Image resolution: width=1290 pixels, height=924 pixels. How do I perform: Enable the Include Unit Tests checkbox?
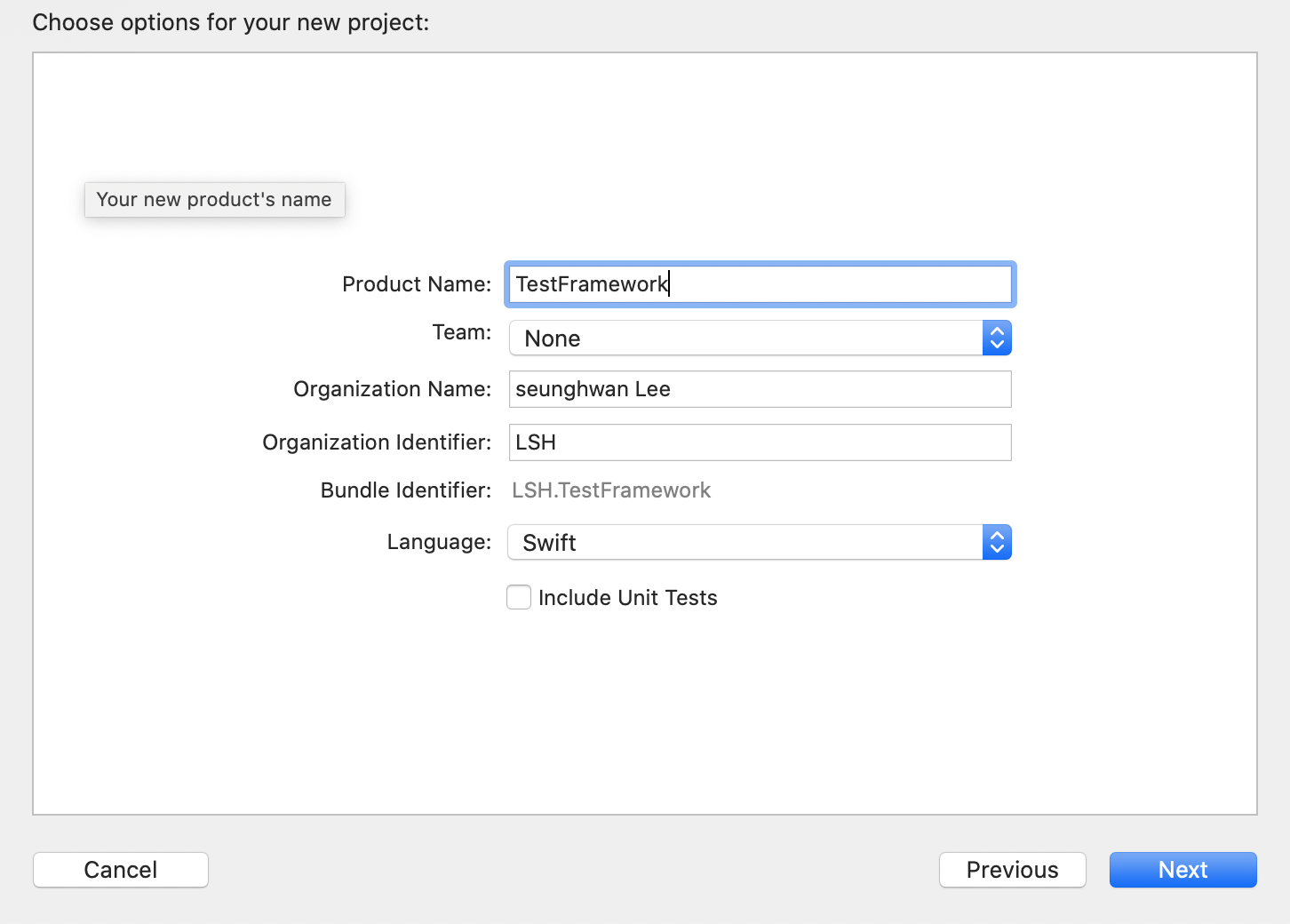tap(519, 597)
